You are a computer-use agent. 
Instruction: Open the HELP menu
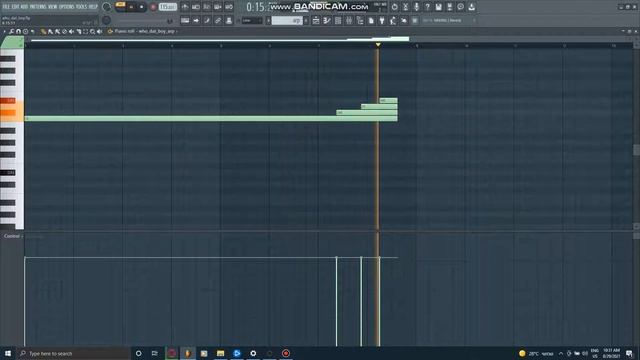(93, 7)
